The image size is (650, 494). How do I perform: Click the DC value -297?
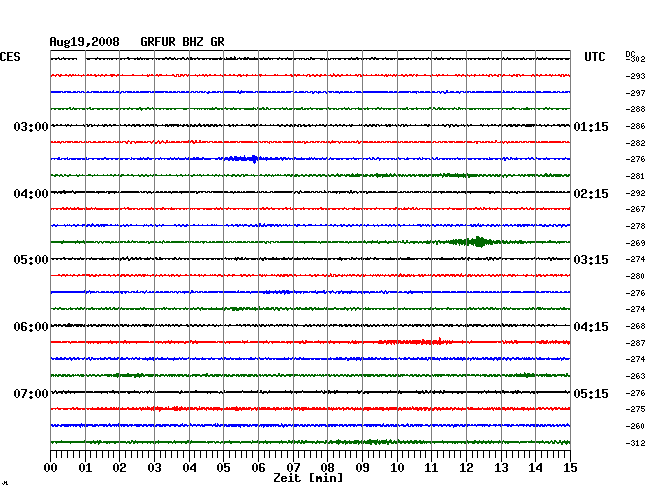[x=635, y=93]
